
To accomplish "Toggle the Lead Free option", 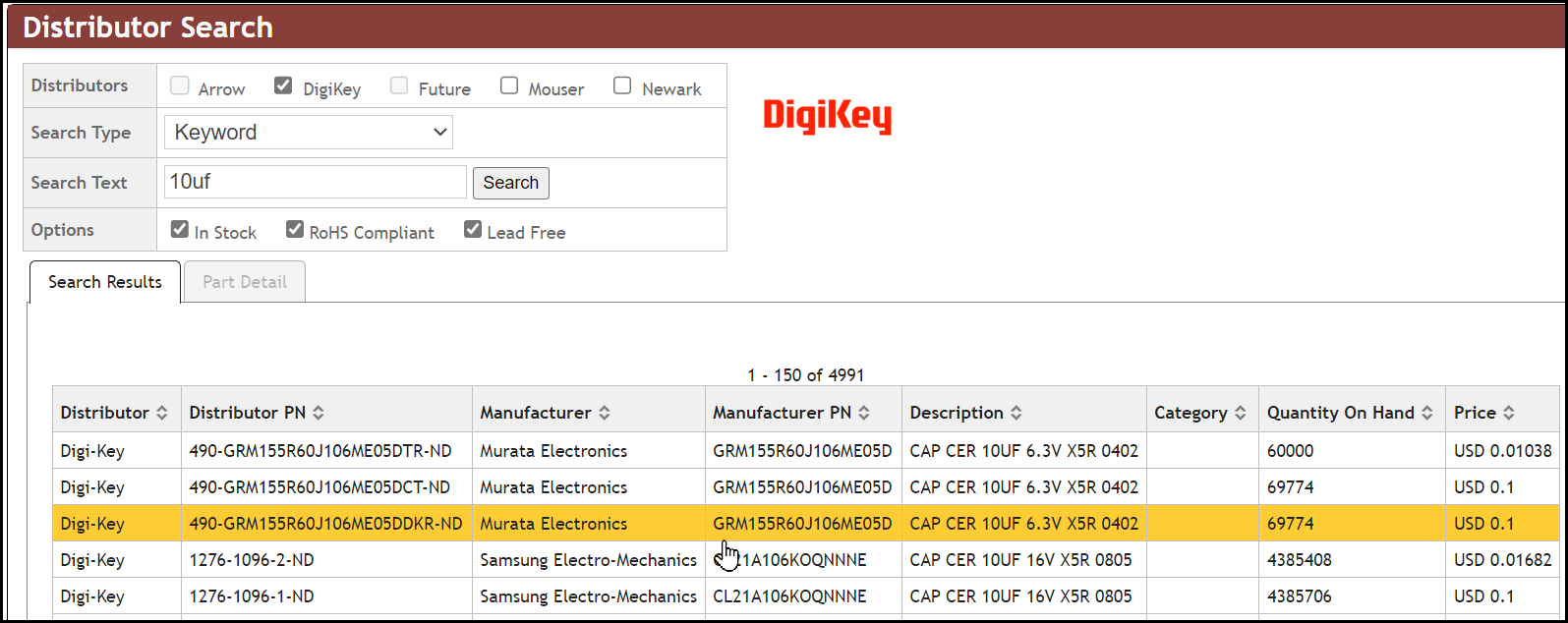I will [473, 229].
